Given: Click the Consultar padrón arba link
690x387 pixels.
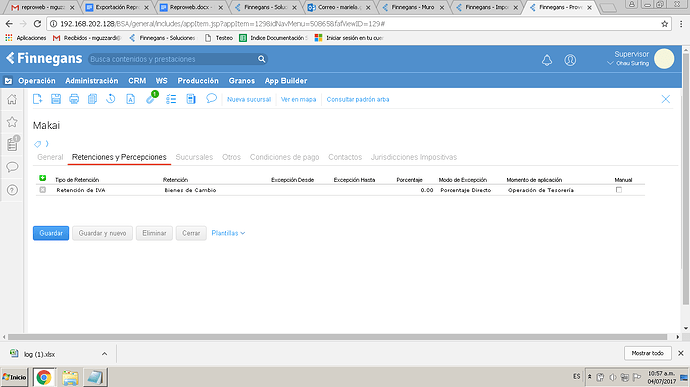Looking at the screenshot, I should pos(358,100).
